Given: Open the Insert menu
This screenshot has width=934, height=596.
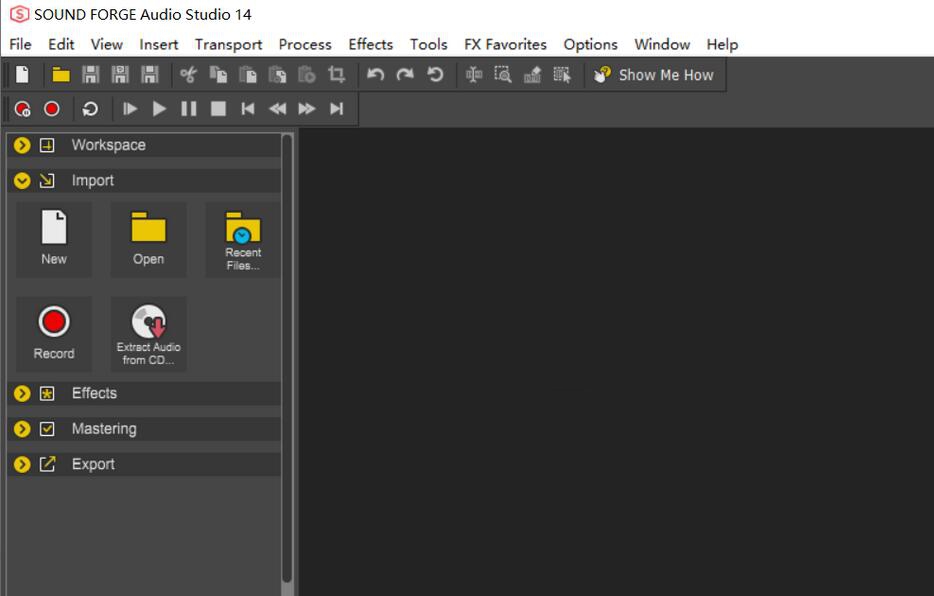Looking at the screenshot, I should (x=158, y=45).
